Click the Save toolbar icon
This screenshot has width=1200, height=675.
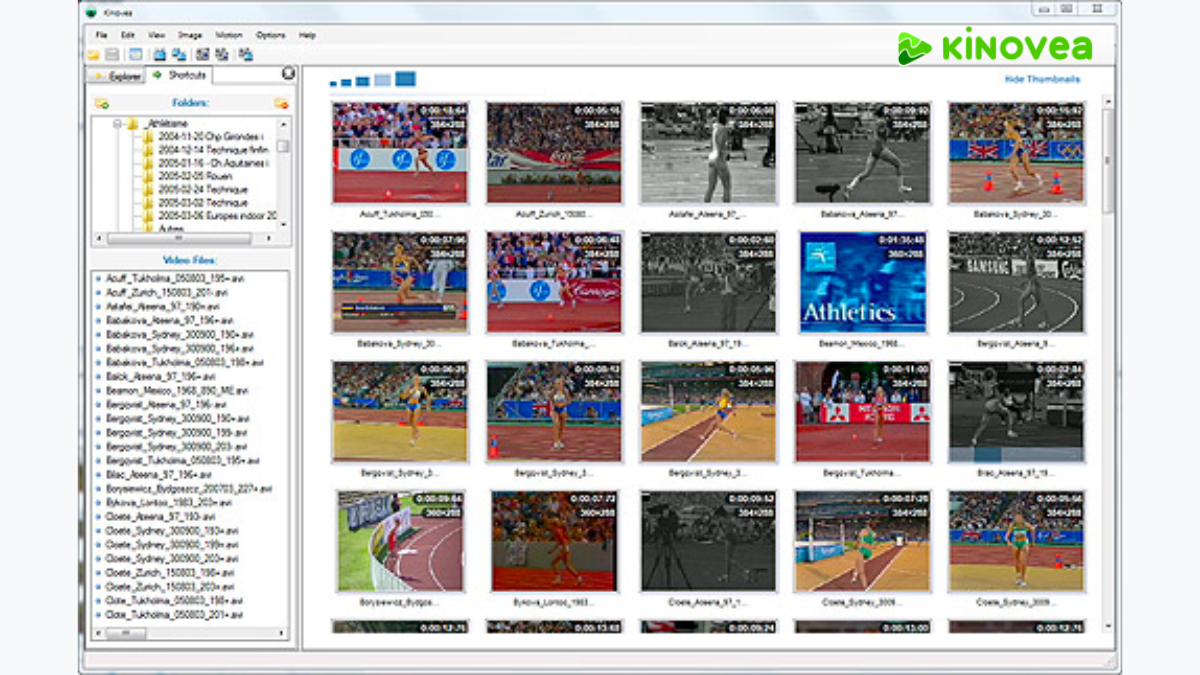click(x=112, y=54)
